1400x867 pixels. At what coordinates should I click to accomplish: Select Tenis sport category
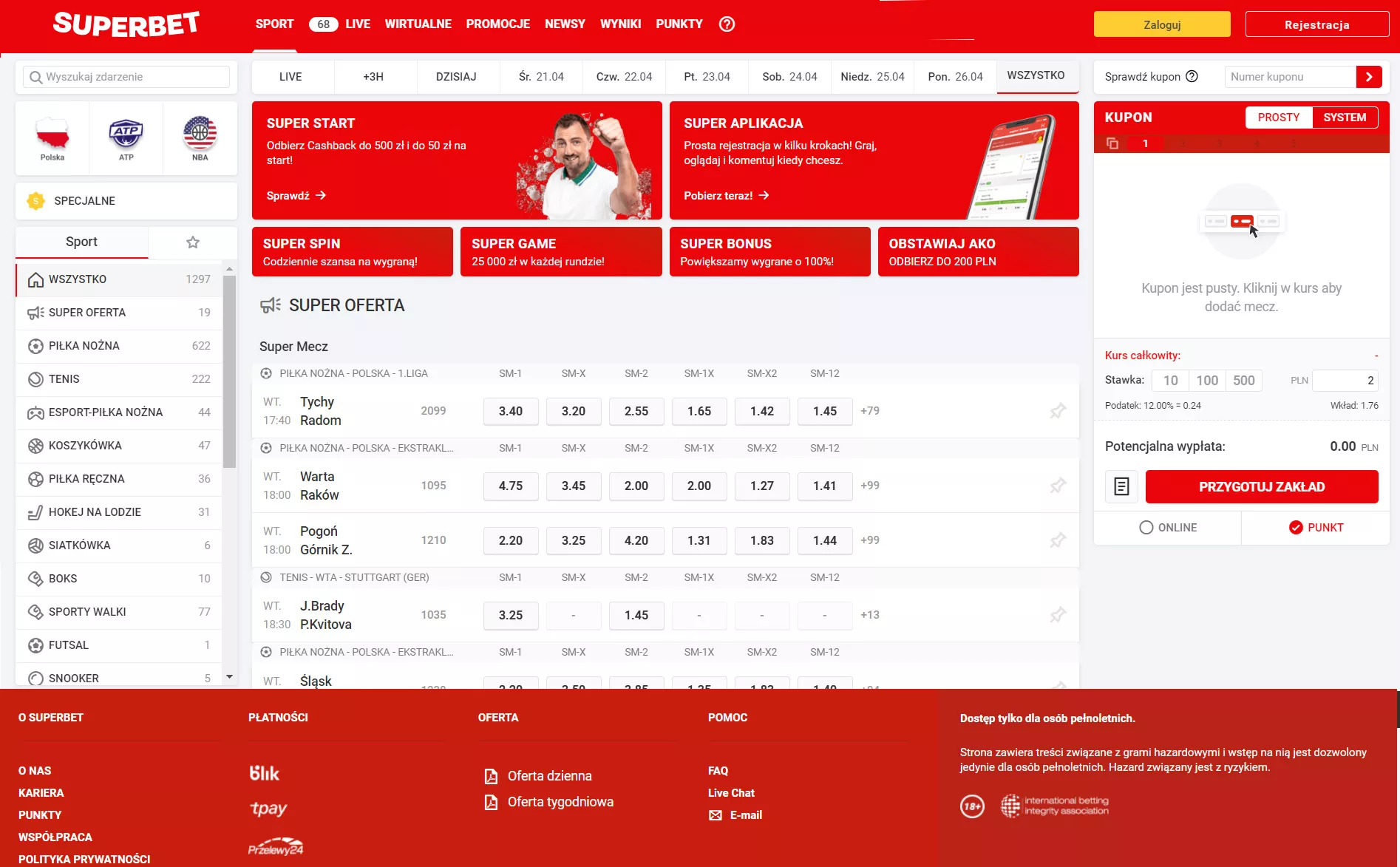pos(119,379)
